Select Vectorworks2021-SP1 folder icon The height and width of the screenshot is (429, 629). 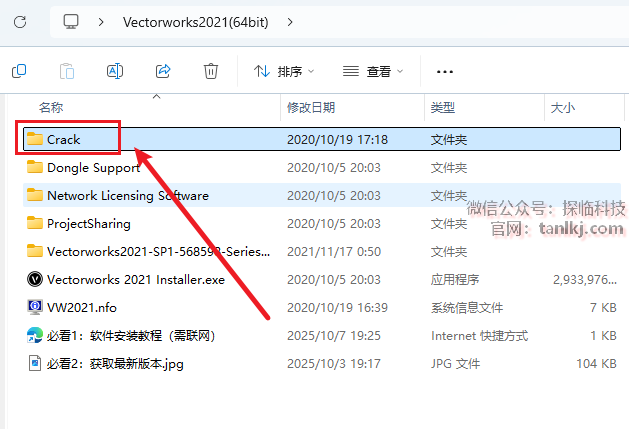pyautogui.click(x=35, y=251)
